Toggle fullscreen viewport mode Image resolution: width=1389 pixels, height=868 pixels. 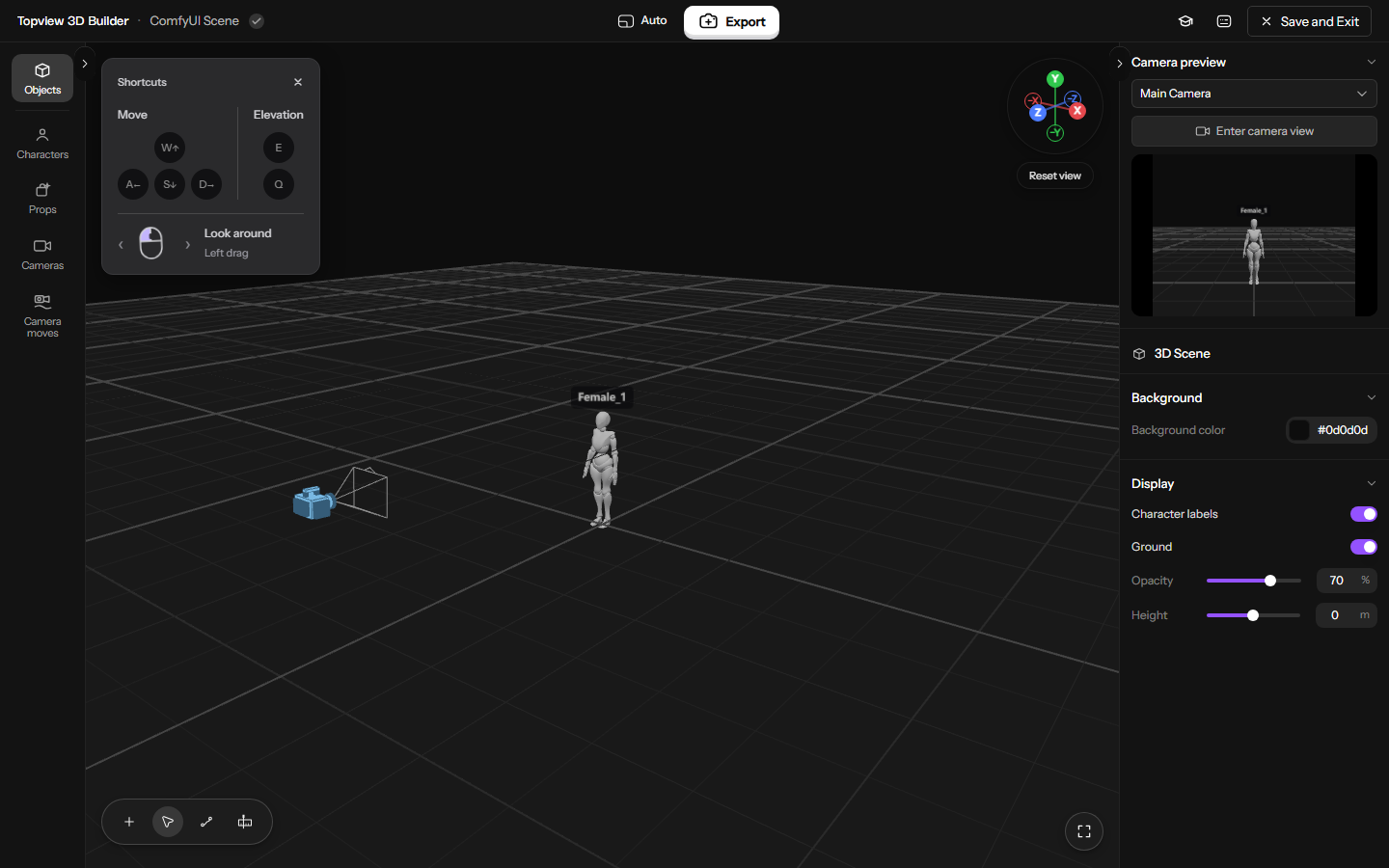coord(1084,831)
